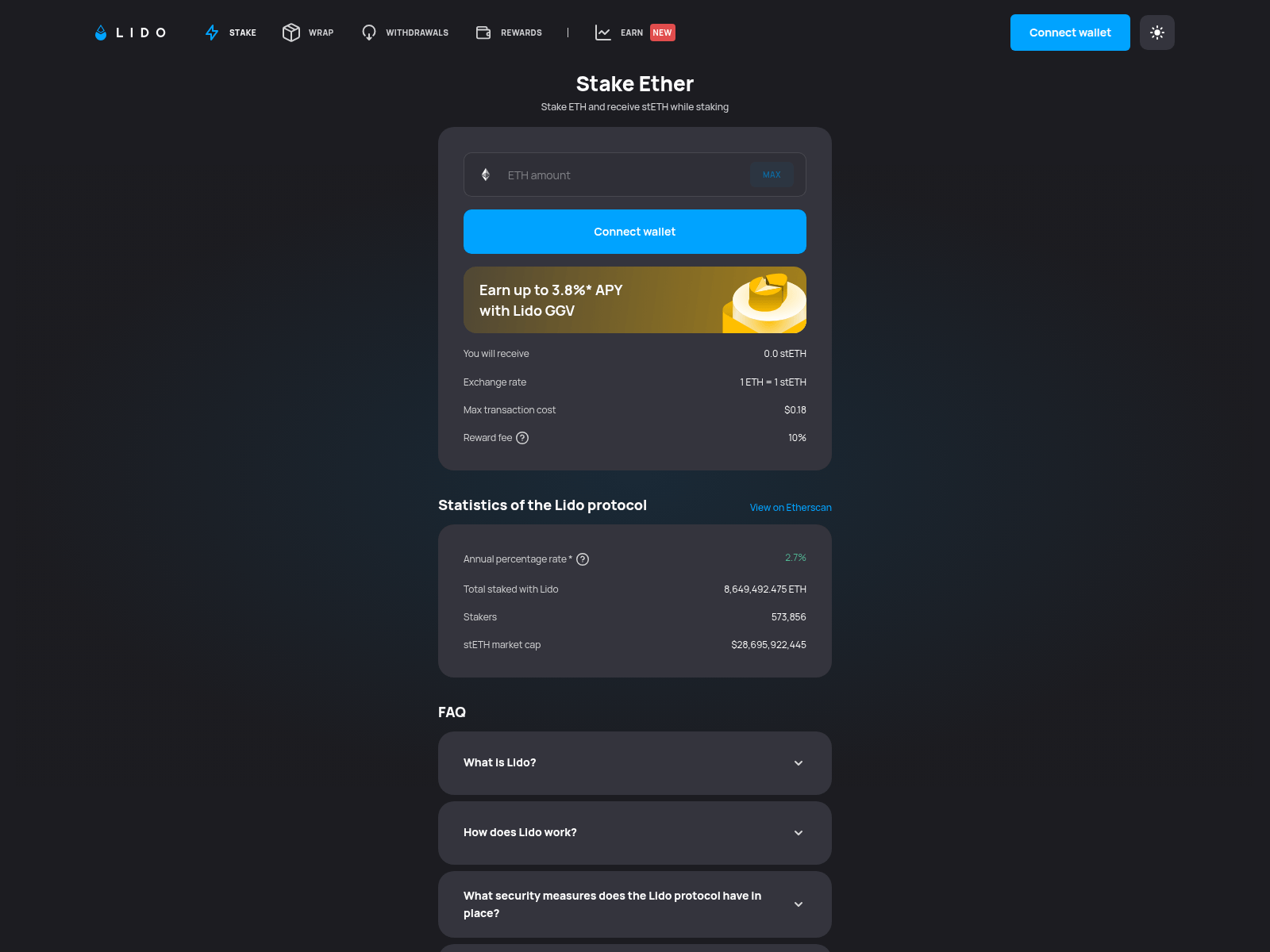1270x952 pixels.
Task: Click Connect wallet in the top header
Action: (1070, 33)
